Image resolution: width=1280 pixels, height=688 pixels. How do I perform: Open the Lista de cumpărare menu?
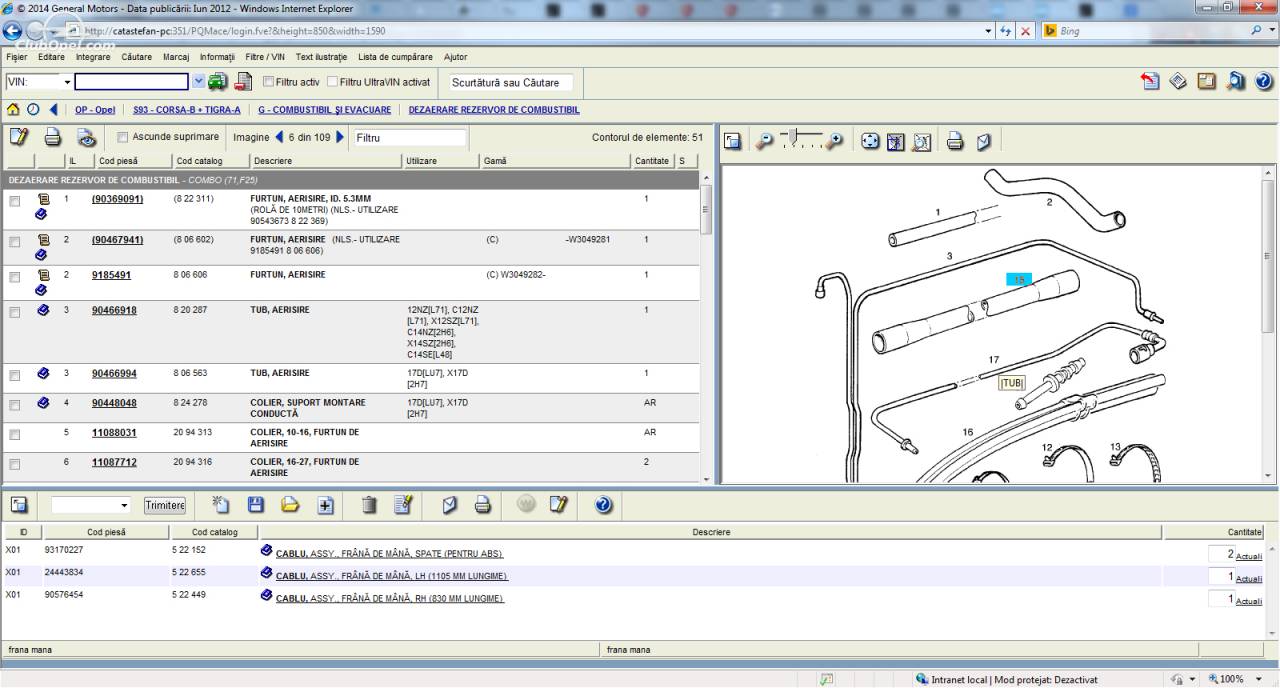click(395, 57)
